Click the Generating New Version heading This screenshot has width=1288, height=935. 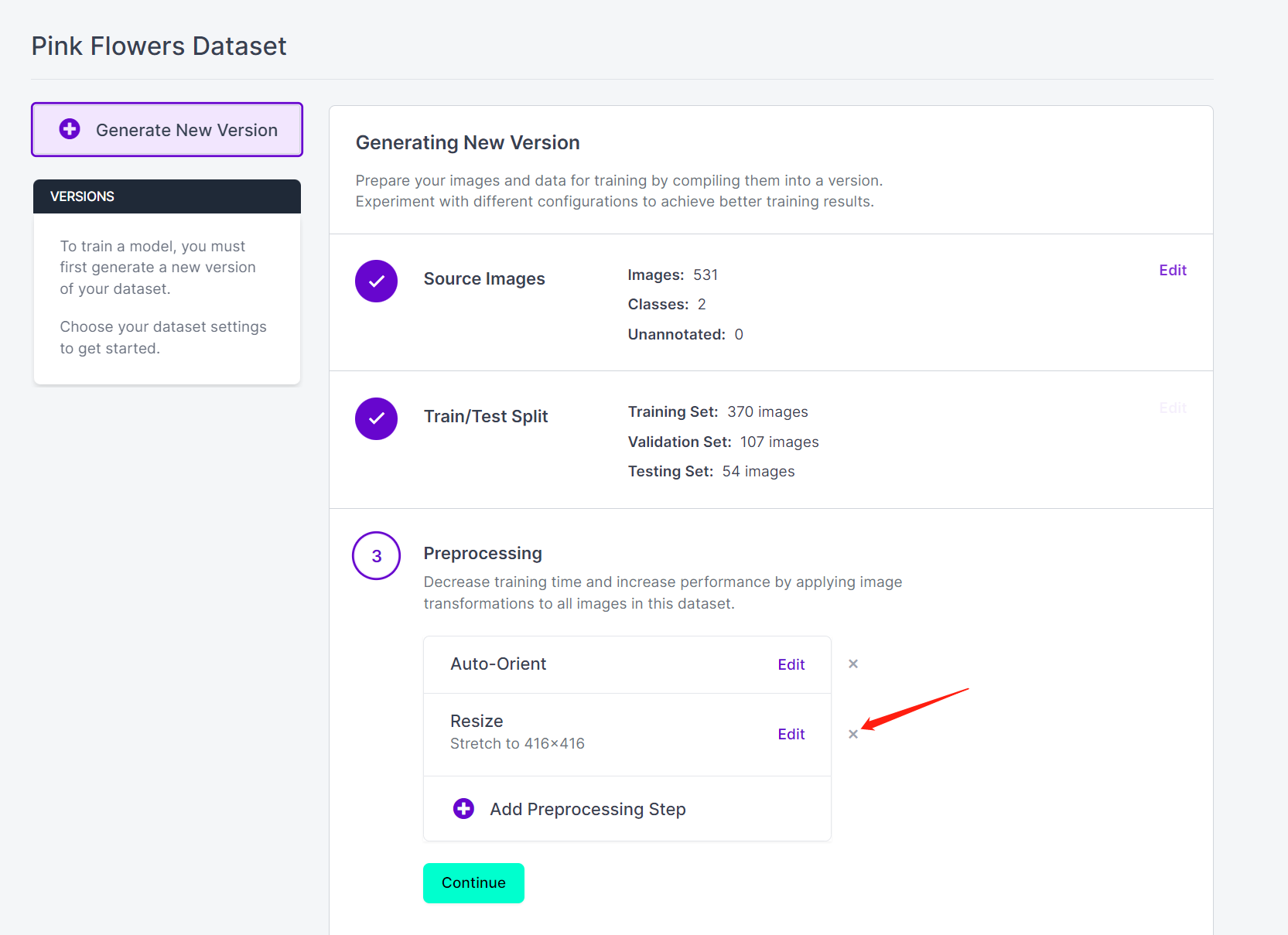click(467, 142)
